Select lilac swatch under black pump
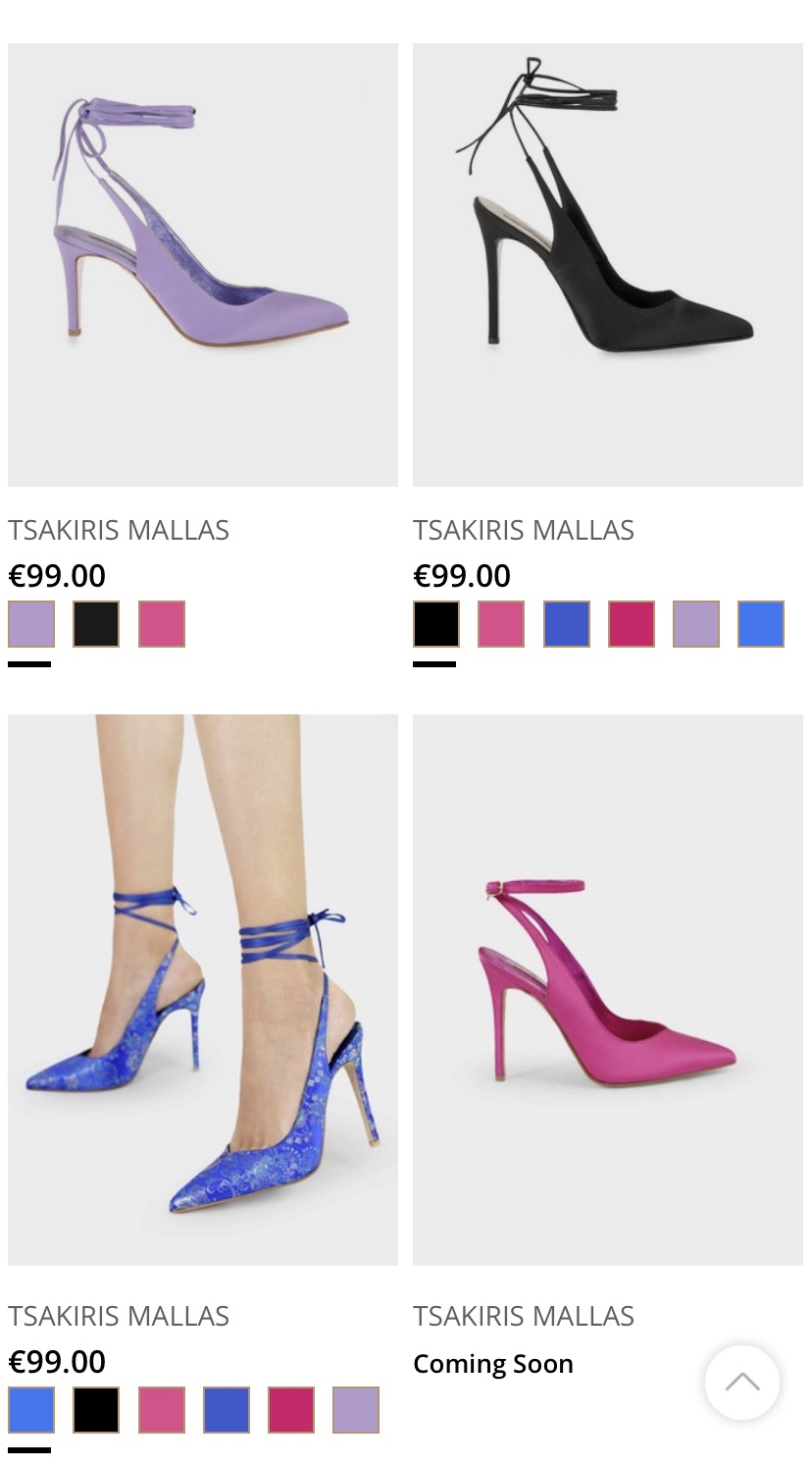812x1466 pixels. tap(696, 624)
